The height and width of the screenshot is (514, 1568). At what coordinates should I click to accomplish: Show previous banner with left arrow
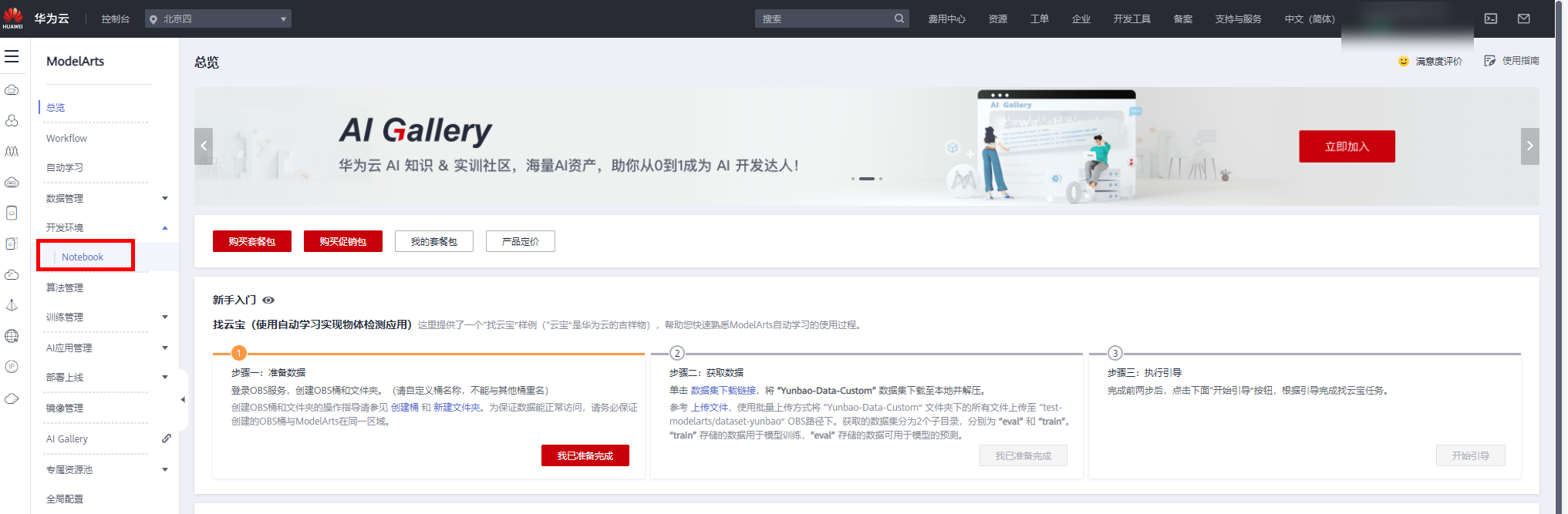click(204, 146)
